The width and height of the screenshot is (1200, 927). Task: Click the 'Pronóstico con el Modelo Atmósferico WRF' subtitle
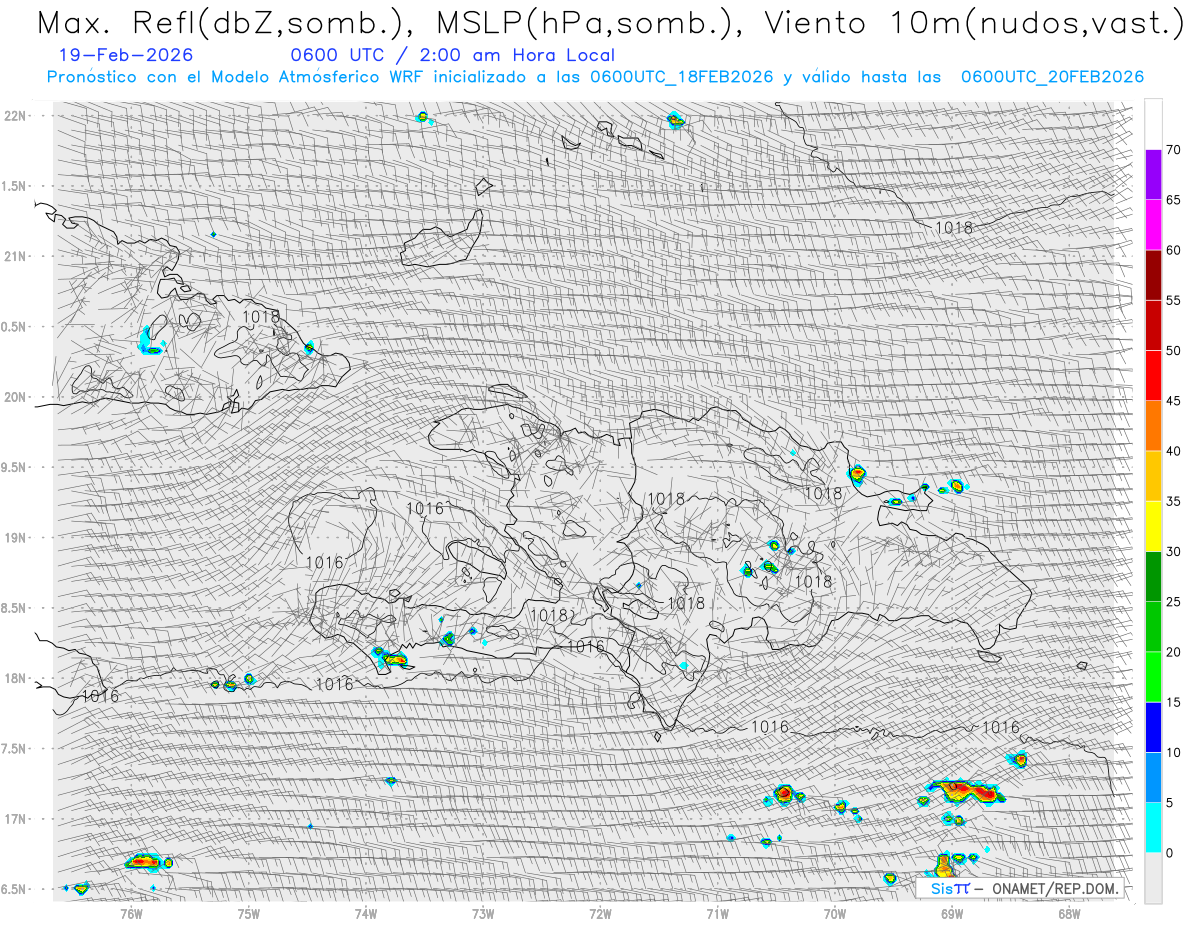tap(233, 77)
